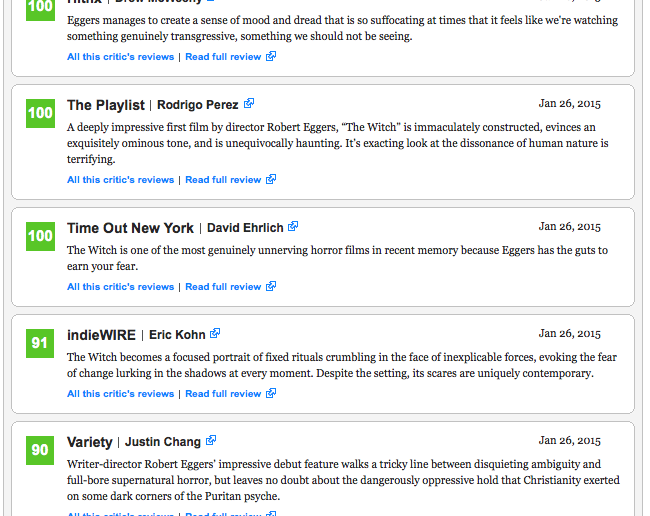This screenshot has width=650, height=516.
Task: Click the review text starting 'Writer-director Robert Eggers'
Action: point(343,480)
